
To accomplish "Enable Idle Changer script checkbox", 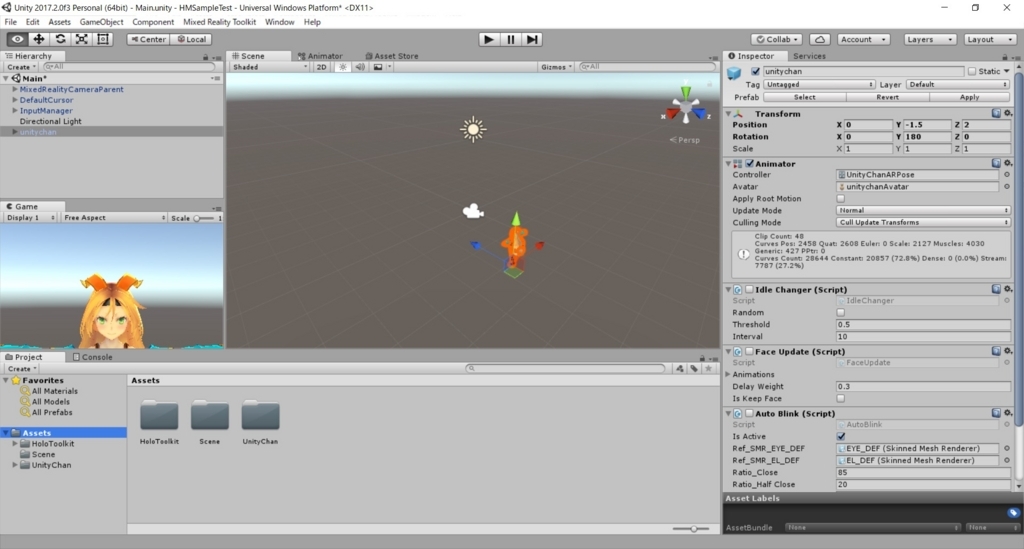I will [750, 289].
